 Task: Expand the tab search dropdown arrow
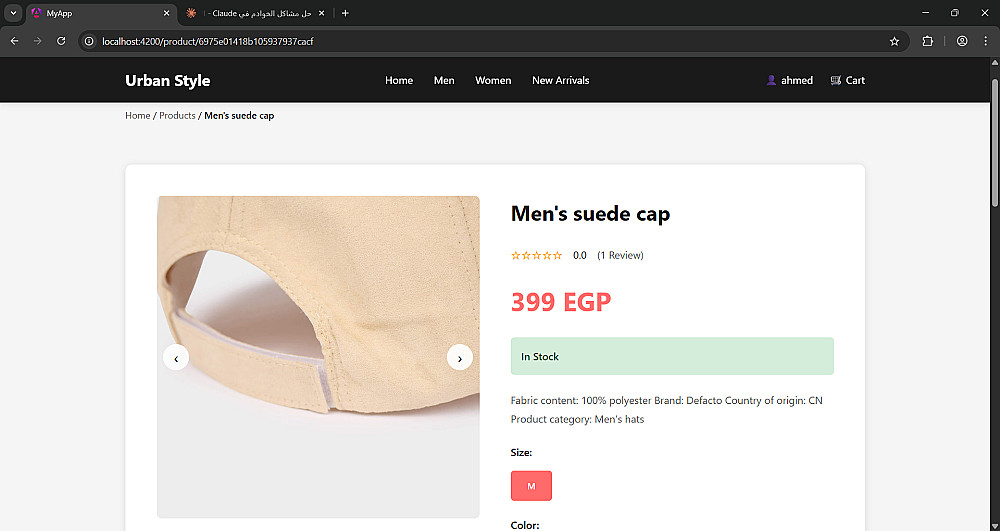(x=13, y=13)
